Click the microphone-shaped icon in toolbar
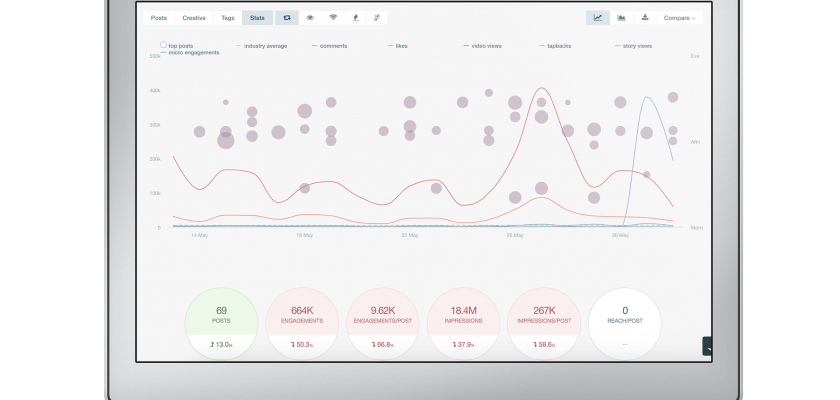 tap(356, 18)
